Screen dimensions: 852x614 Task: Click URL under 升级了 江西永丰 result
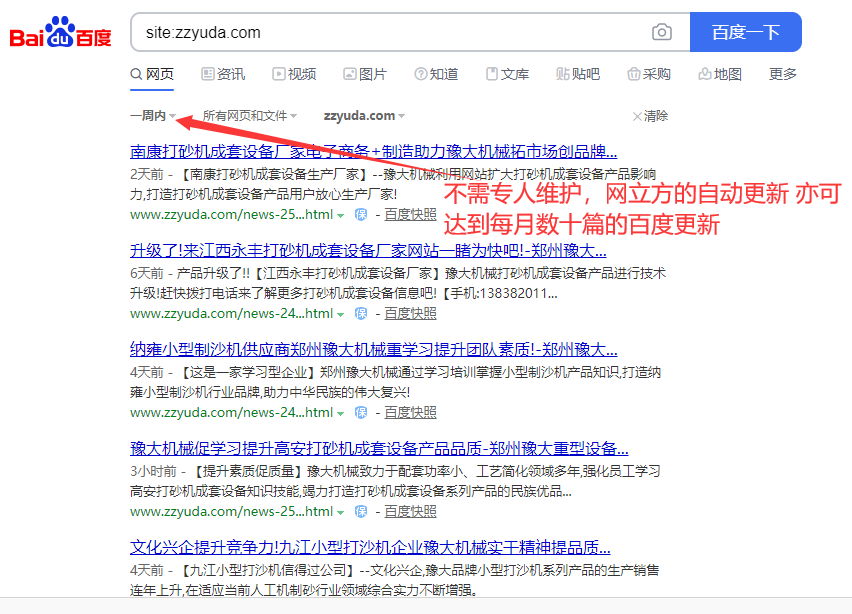point(231,314)
